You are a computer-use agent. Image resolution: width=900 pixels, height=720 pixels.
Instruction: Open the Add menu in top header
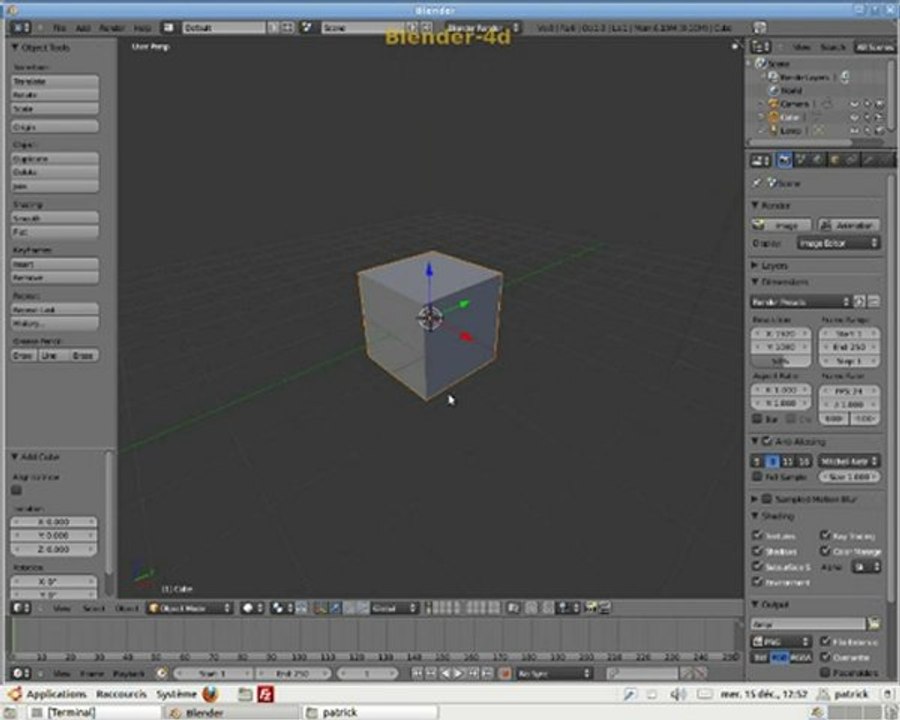[83, 28]
